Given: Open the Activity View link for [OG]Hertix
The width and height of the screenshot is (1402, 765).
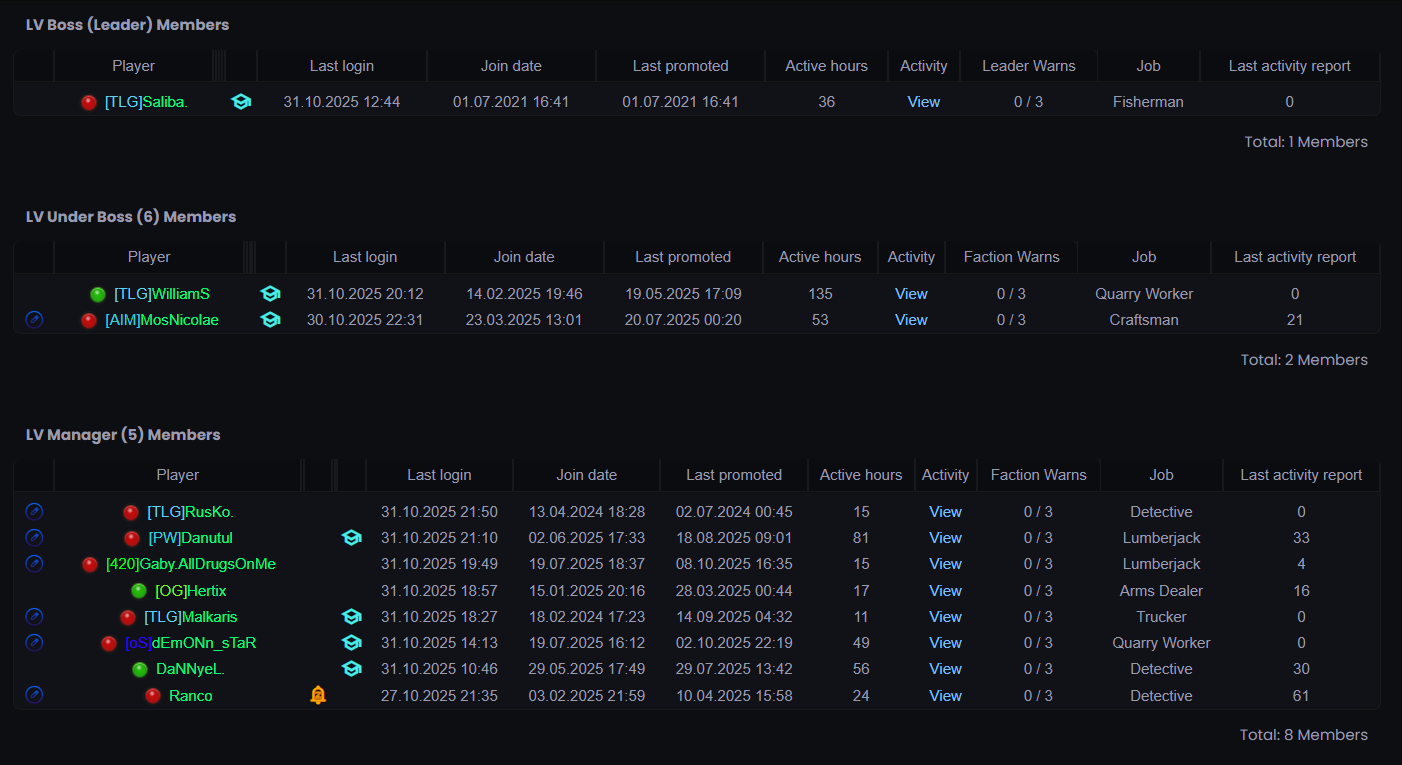Looking at the screenshot, I should click(x=945, y=591).
